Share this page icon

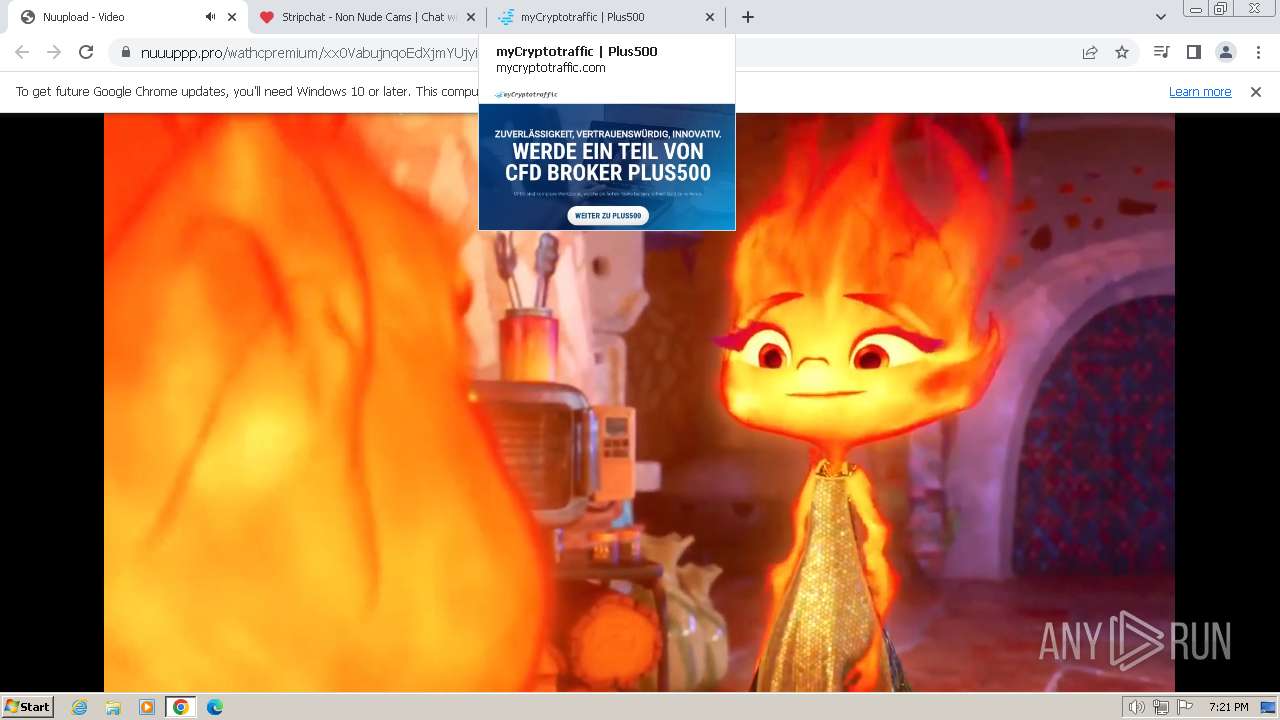click(1090, 53)
